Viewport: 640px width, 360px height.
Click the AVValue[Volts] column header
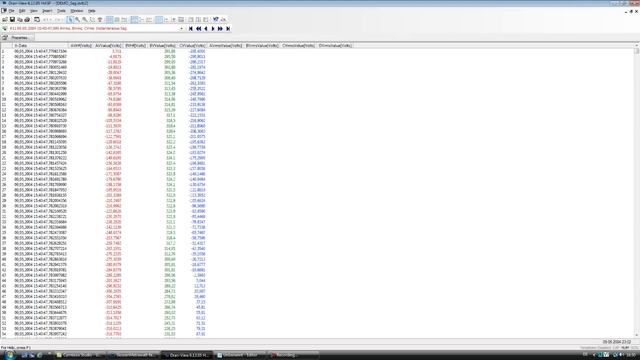(108, 46)
